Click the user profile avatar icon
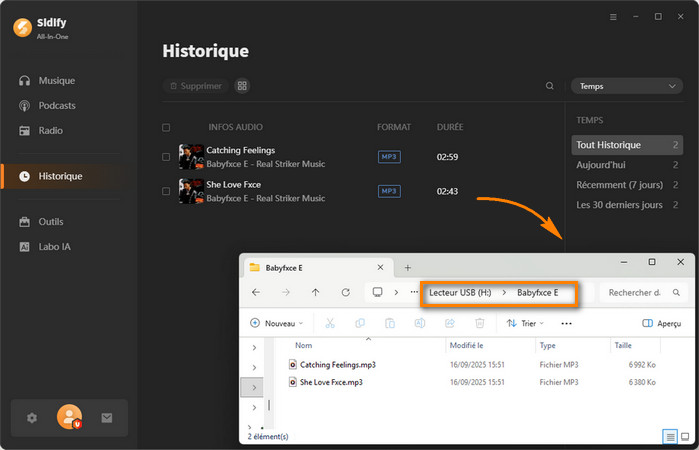Screen dimensions: 699x450 pyautogui.click(x=69, y=417)
